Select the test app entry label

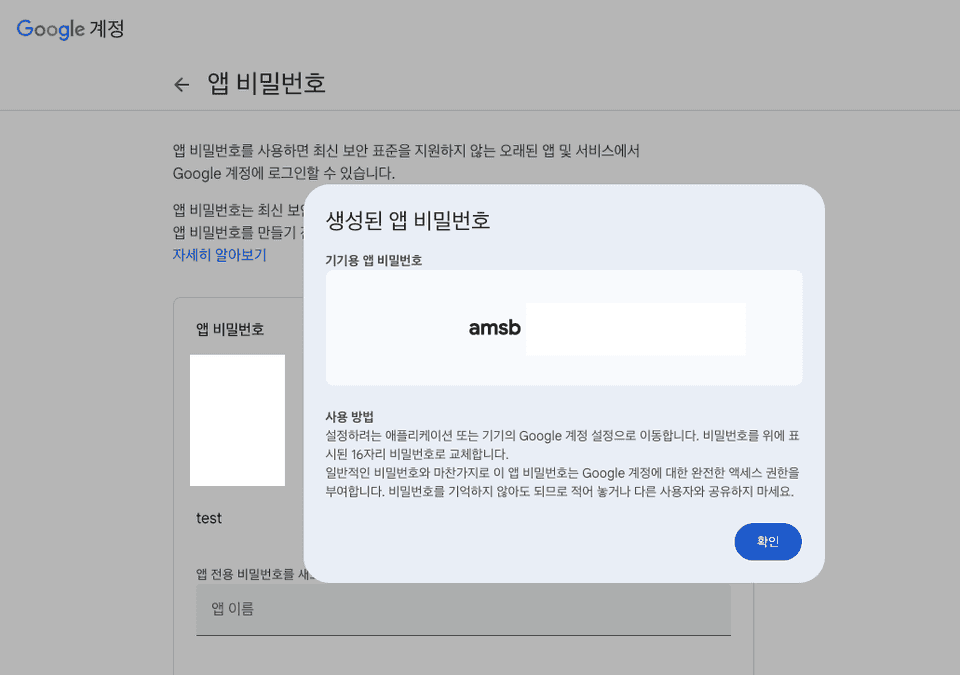pos(208,518)
